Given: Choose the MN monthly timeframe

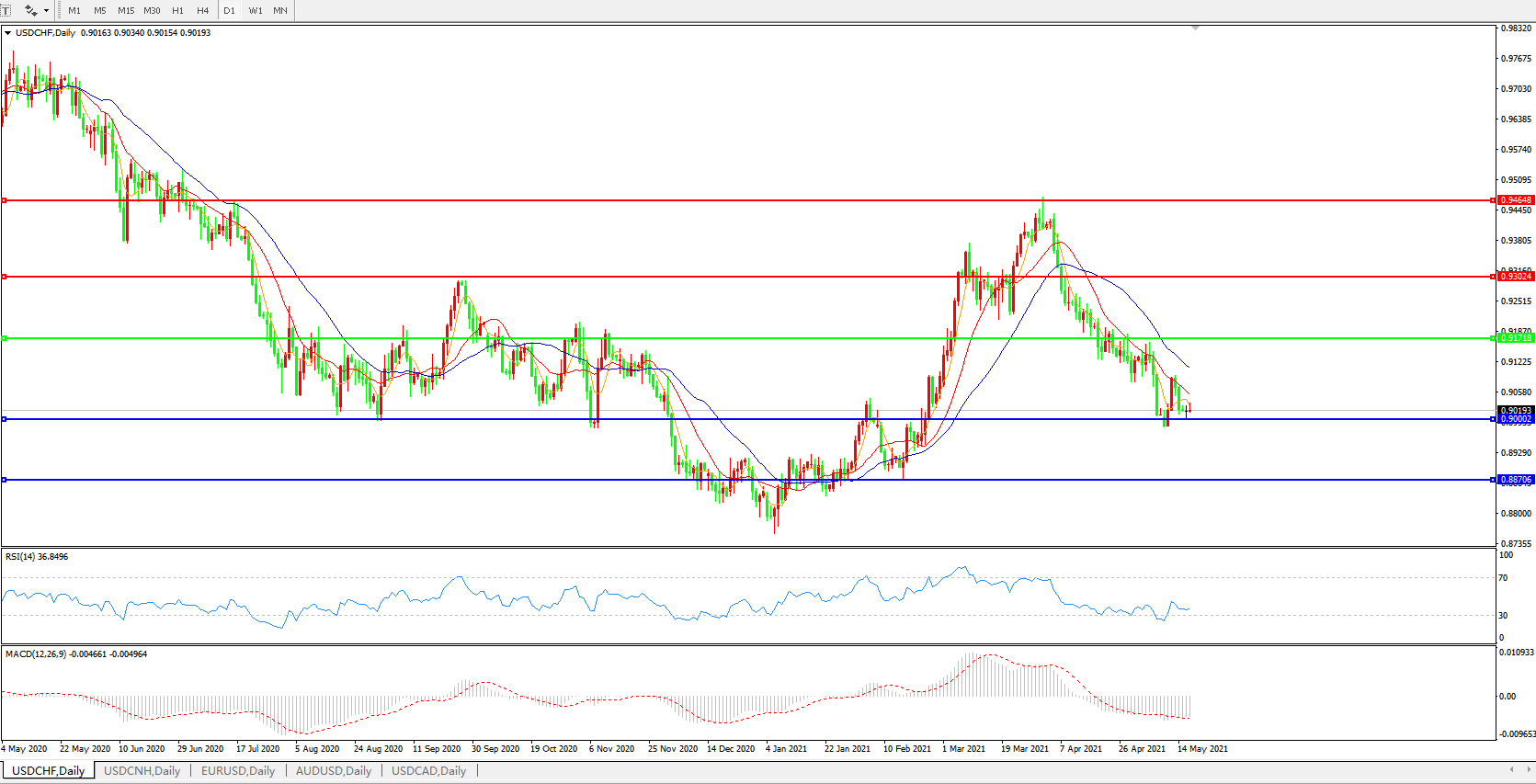Looking at the screenshot, I should [280, 11].
